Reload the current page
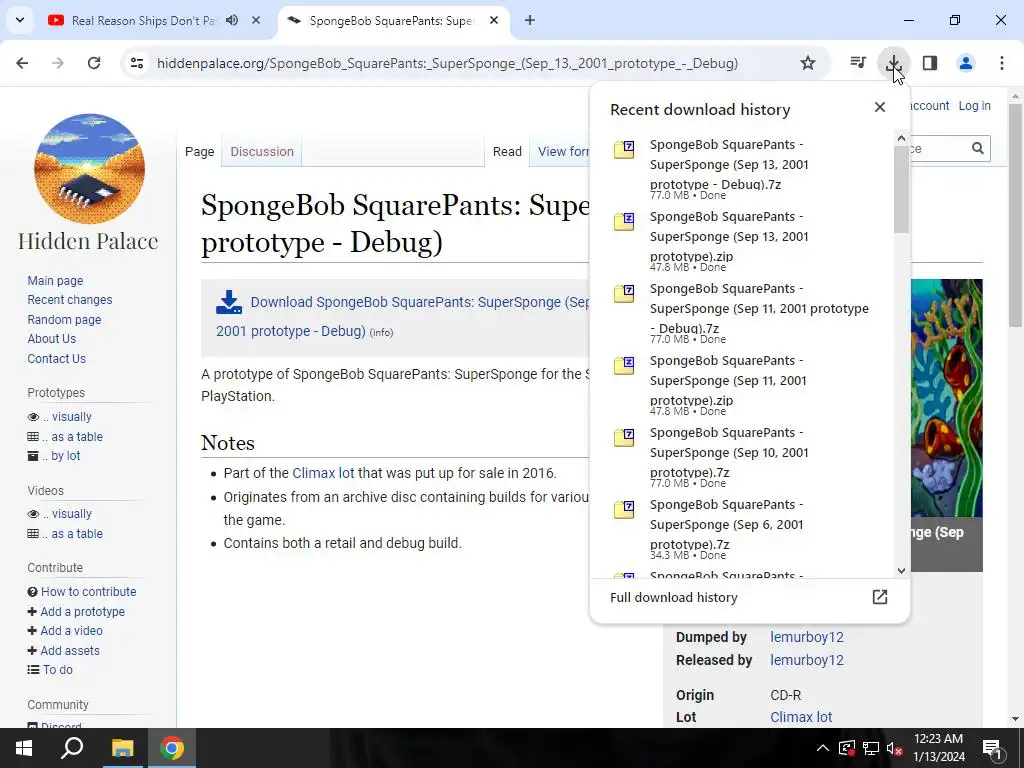Viewport: 1024px width, 768px height. click(94, 63)
